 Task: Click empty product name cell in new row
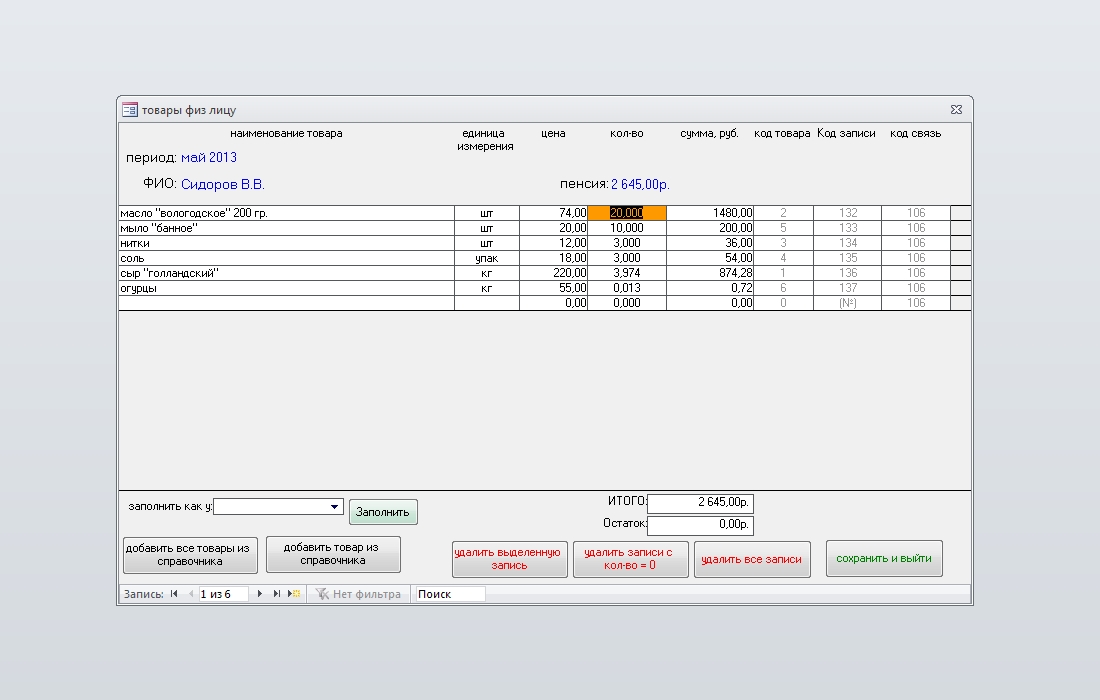[x=286, y=303]
